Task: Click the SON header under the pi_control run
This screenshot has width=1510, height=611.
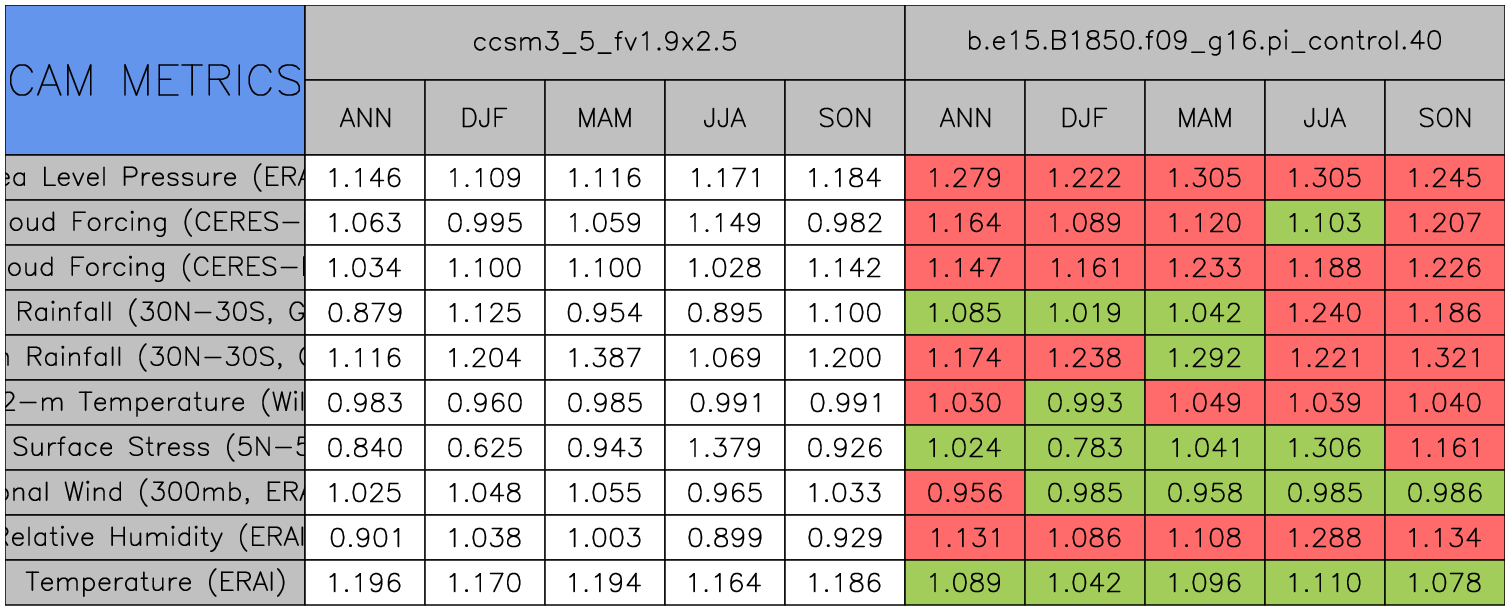Action: [1444, 118]
